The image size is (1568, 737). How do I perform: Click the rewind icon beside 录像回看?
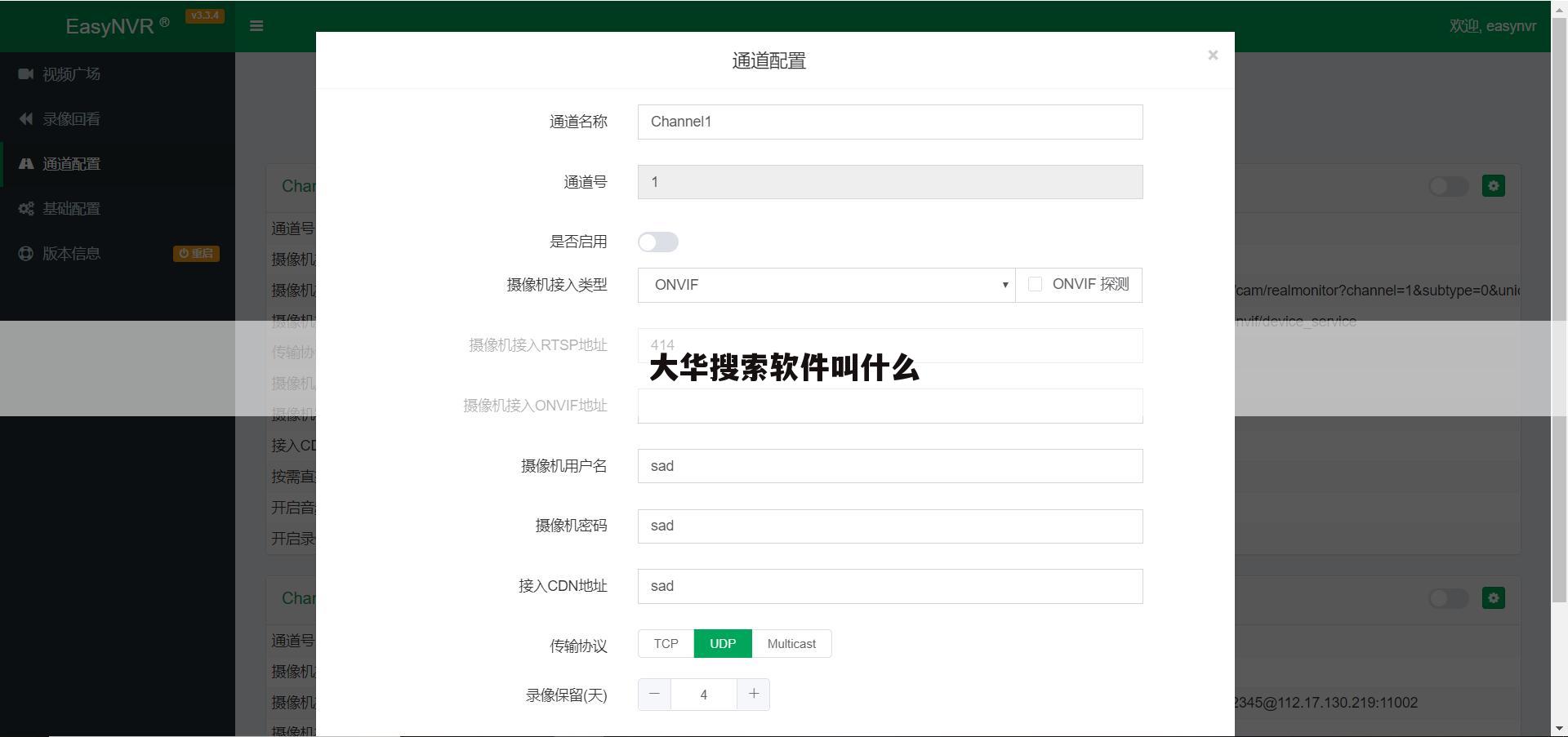coord(26,119)
